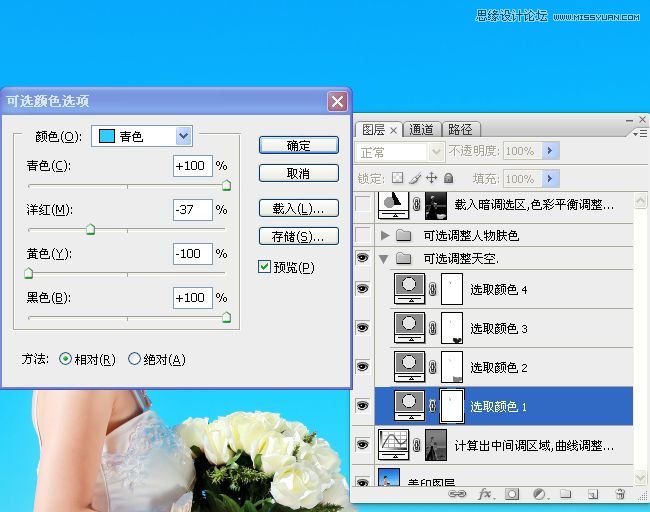Click mask link icon on 选取颜色 4

coord(433,289)
